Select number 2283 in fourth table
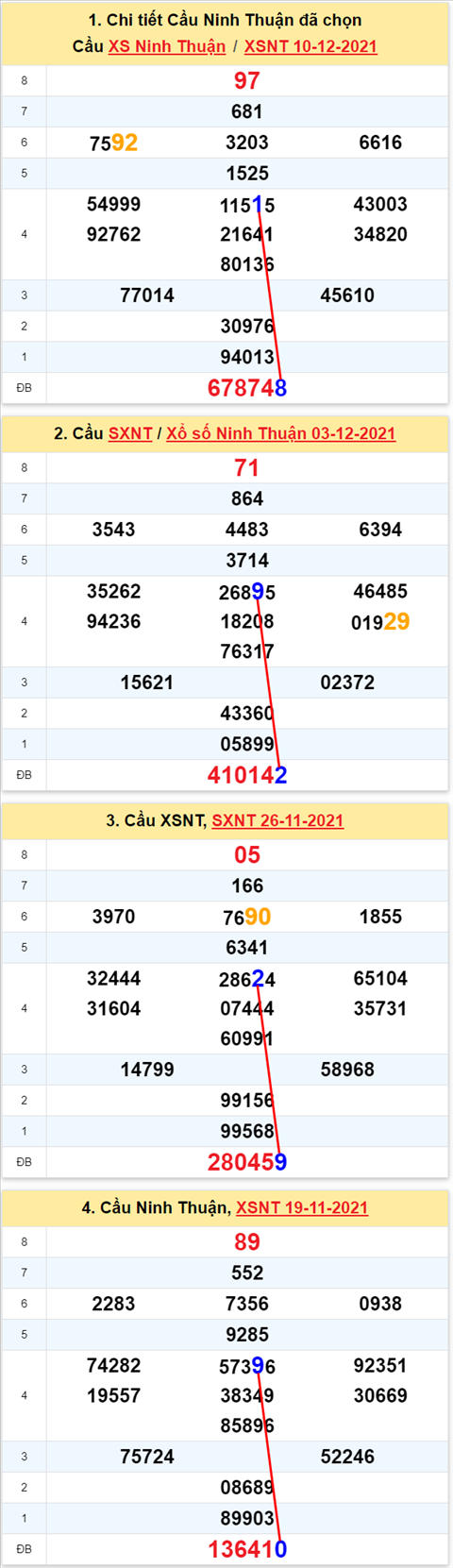The height and width of the screenshot is (1568, 453). pyautogui.click(x=113, y=1304)
